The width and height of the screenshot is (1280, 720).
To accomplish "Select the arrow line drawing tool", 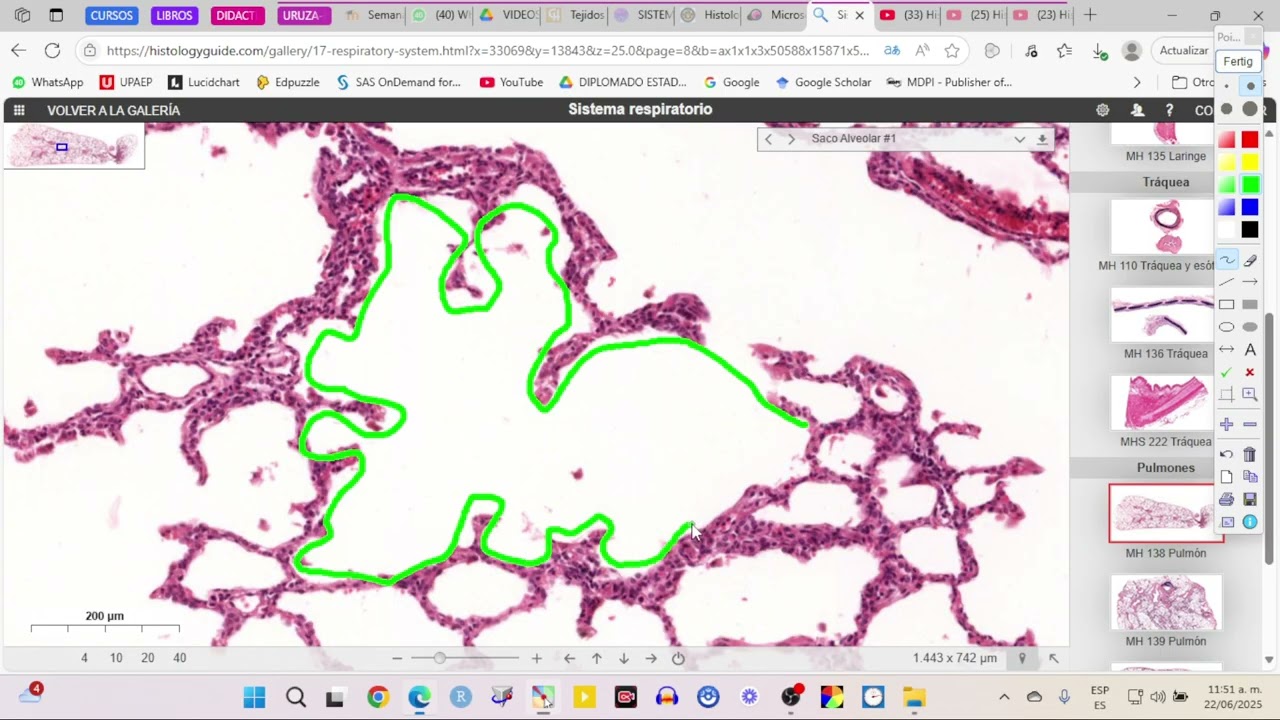I will point(1250,282).
